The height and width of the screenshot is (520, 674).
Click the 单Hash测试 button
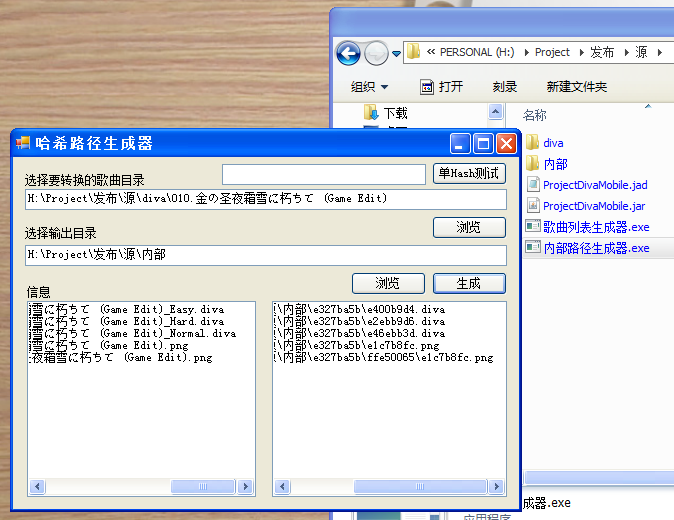[469, 174]
